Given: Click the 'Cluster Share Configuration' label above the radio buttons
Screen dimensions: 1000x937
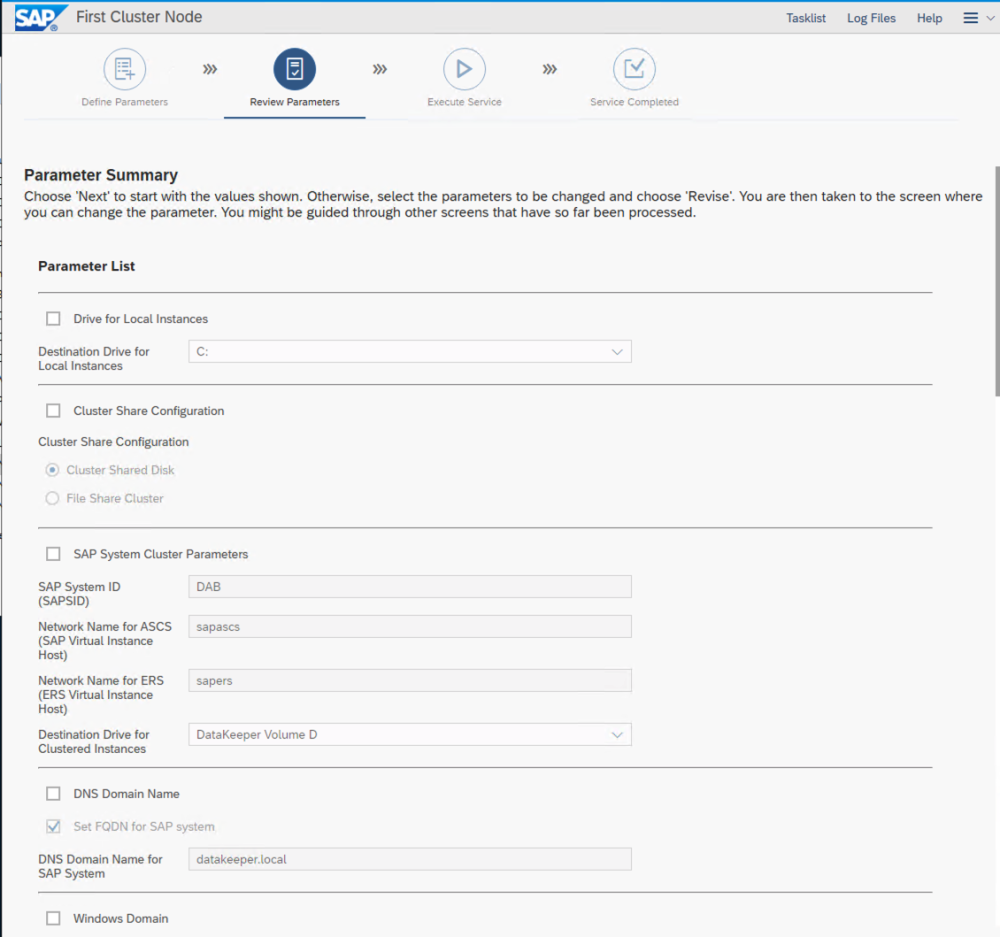Looking at the screenshot, I should click(114, 442).
